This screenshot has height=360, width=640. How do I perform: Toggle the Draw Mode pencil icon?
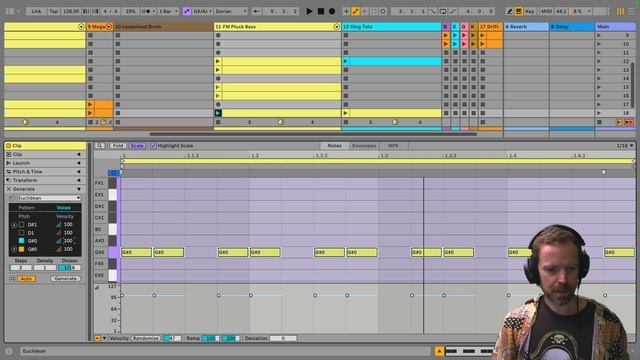509,11
